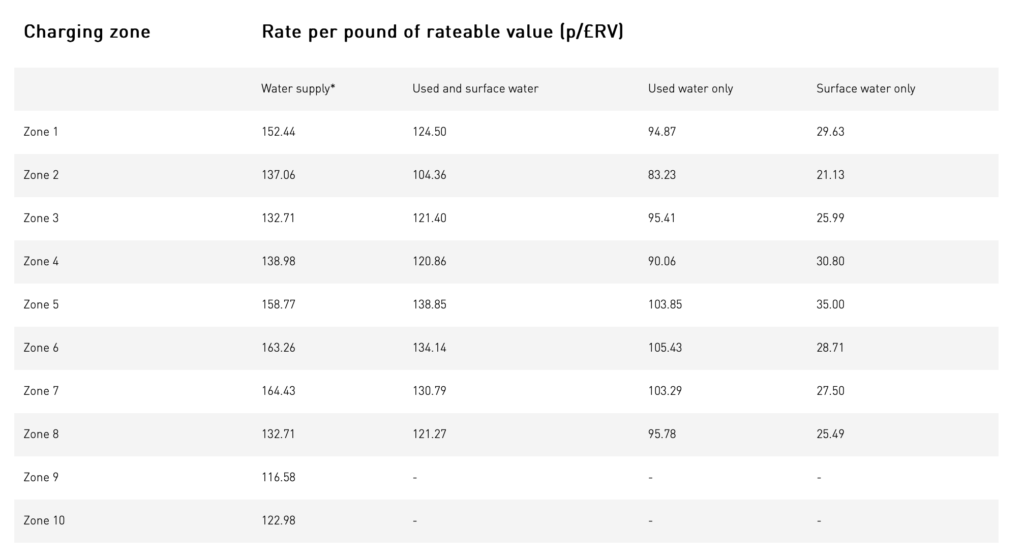Click Zone 6 water supply value 163.26

[x=278, y=348]
